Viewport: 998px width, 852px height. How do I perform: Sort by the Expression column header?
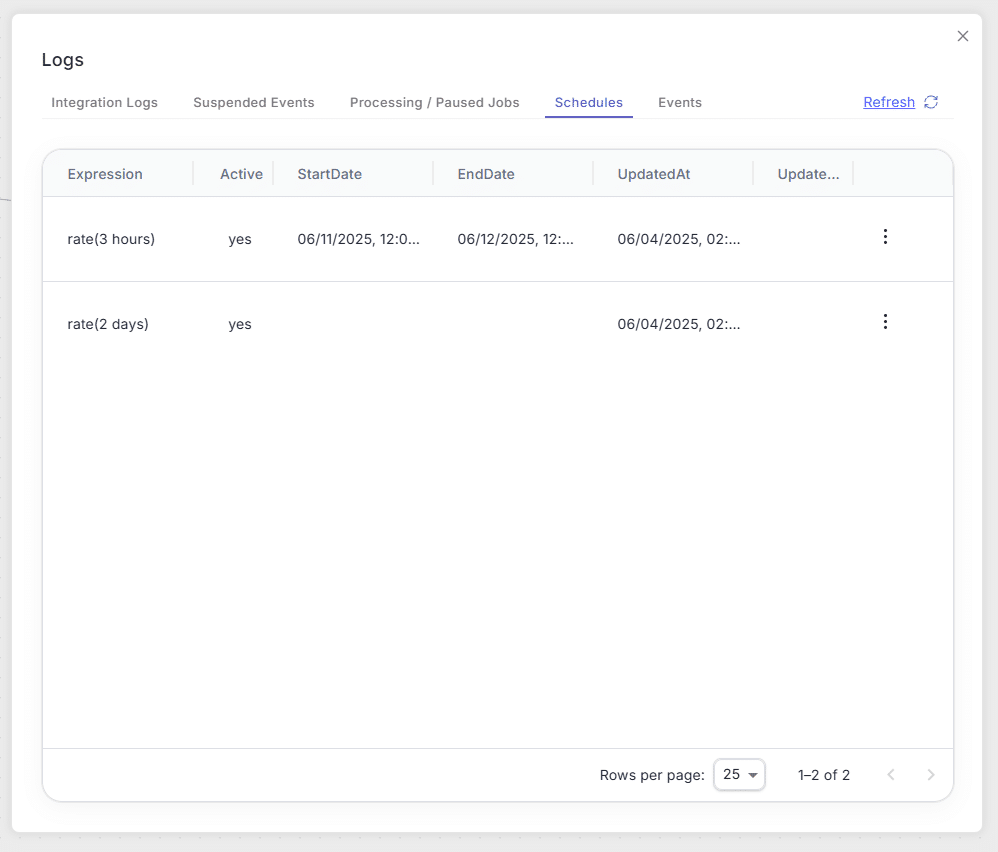point(105,174)
